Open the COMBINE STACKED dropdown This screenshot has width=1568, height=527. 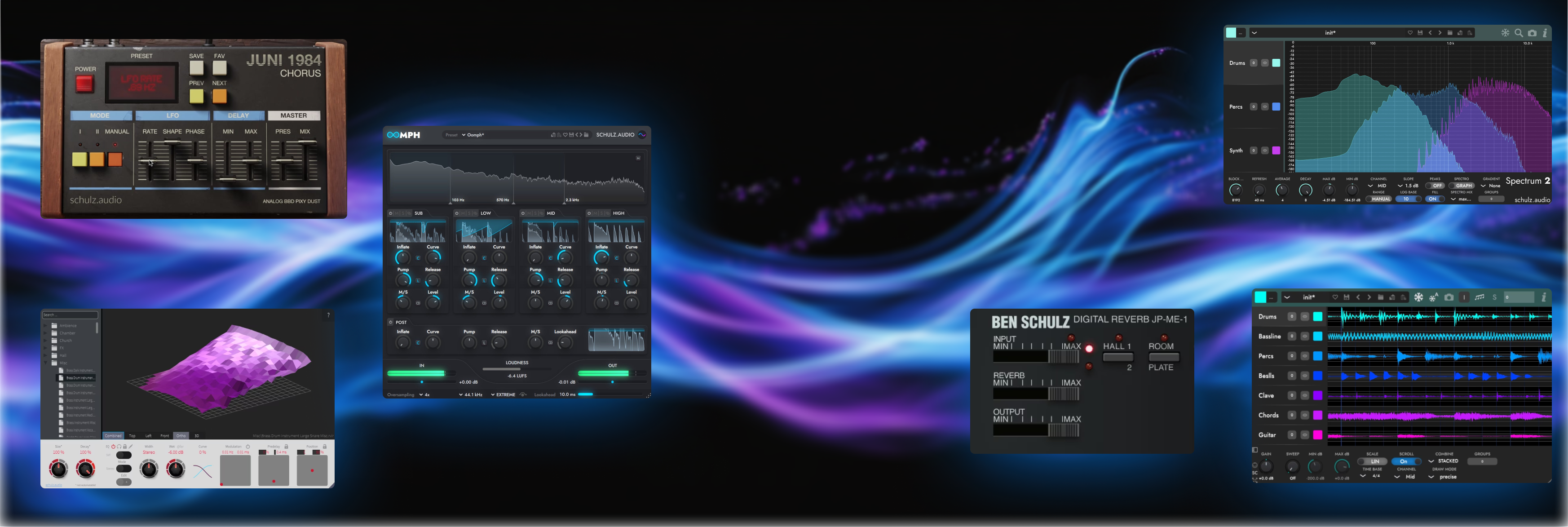[x=1443, y=461]
